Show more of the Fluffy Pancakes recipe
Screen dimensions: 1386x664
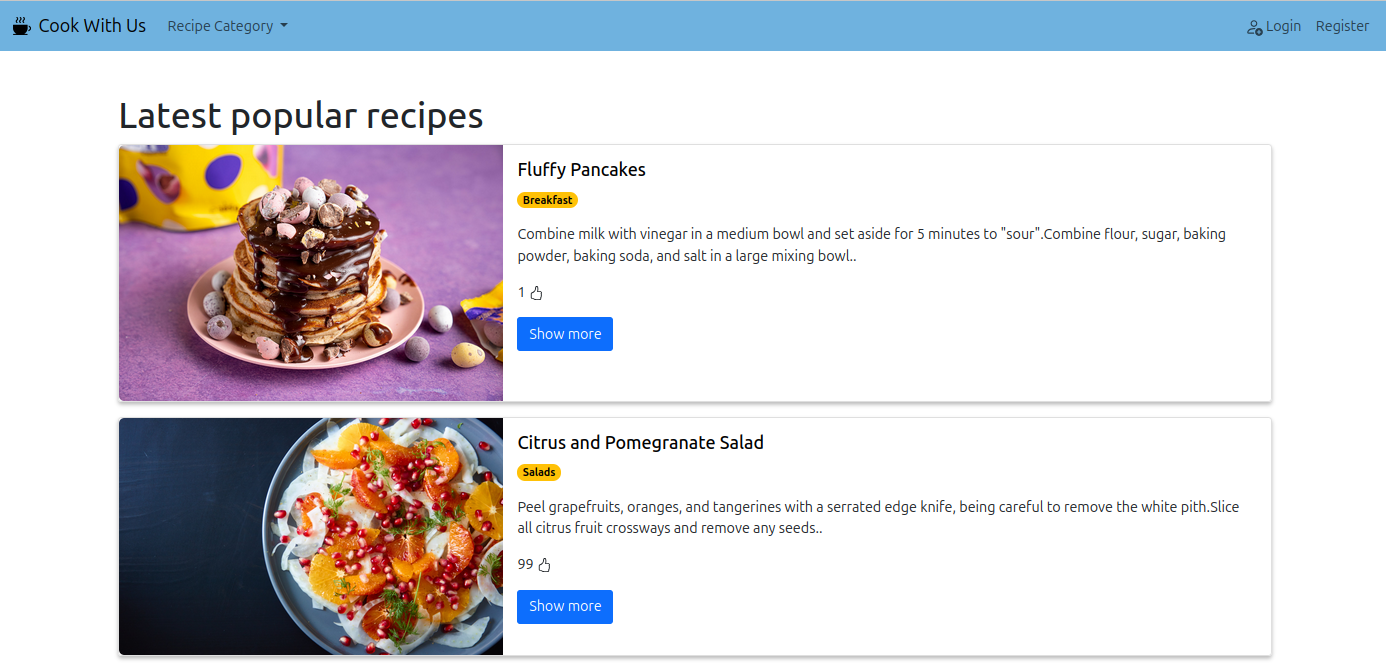click(x=565, y=334)
